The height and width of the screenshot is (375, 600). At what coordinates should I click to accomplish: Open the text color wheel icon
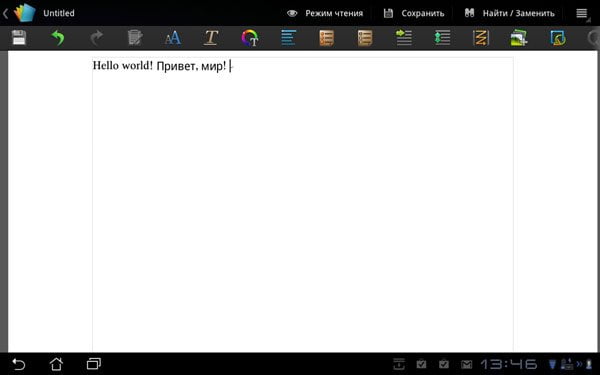250,38
